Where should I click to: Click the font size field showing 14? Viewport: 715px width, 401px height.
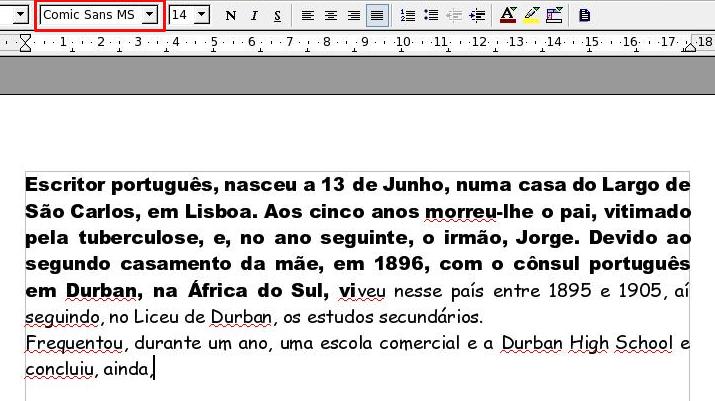[181, 15]
